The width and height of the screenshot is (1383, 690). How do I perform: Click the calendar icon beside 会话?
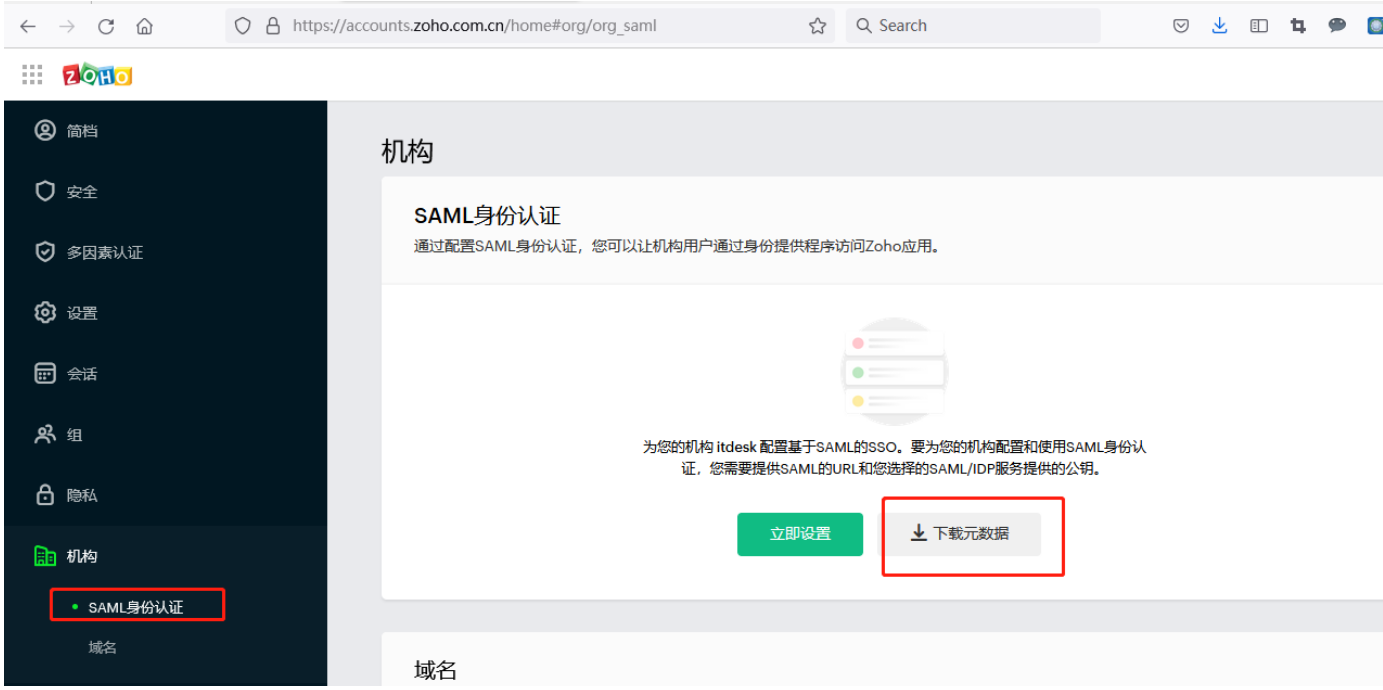pos(45,373)
